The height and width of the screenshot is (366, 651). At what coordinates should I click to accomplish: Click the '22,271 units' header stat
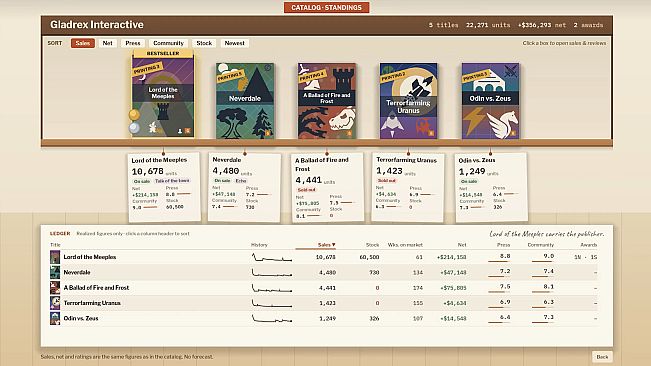(488, 25)
